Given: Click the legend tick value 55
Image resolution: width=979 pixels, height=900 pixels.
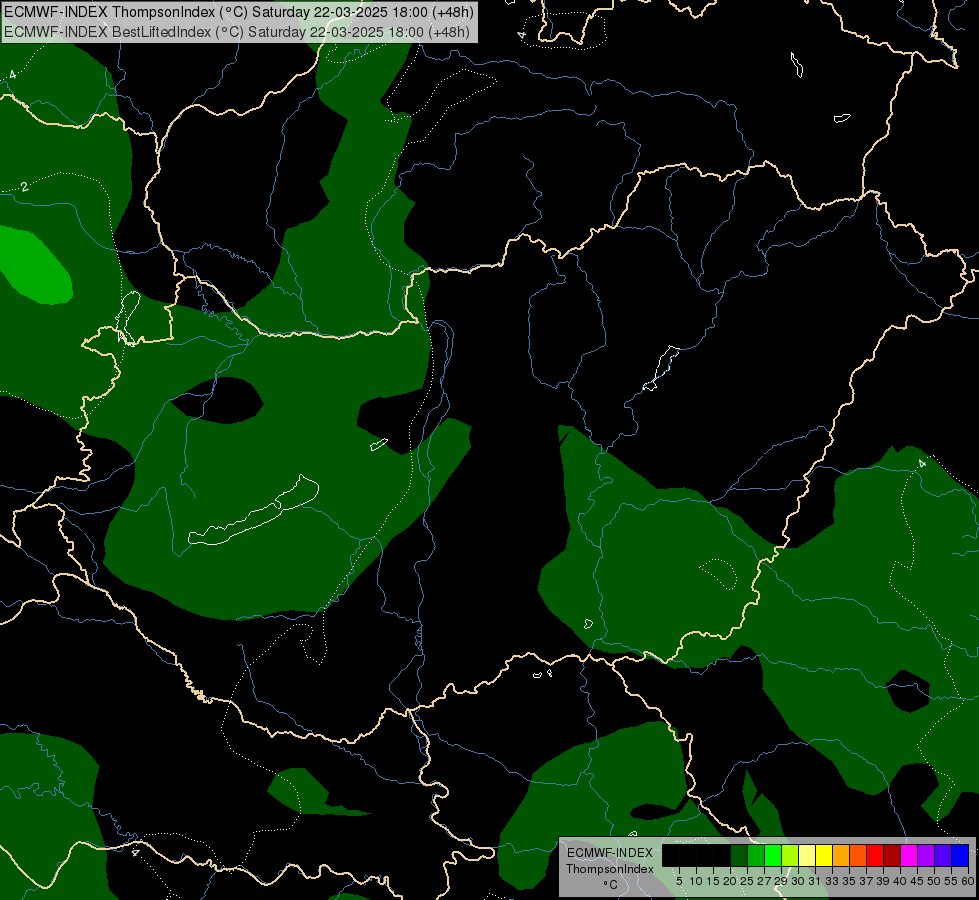Looking at the screenshot, I should tap(951, 881).
